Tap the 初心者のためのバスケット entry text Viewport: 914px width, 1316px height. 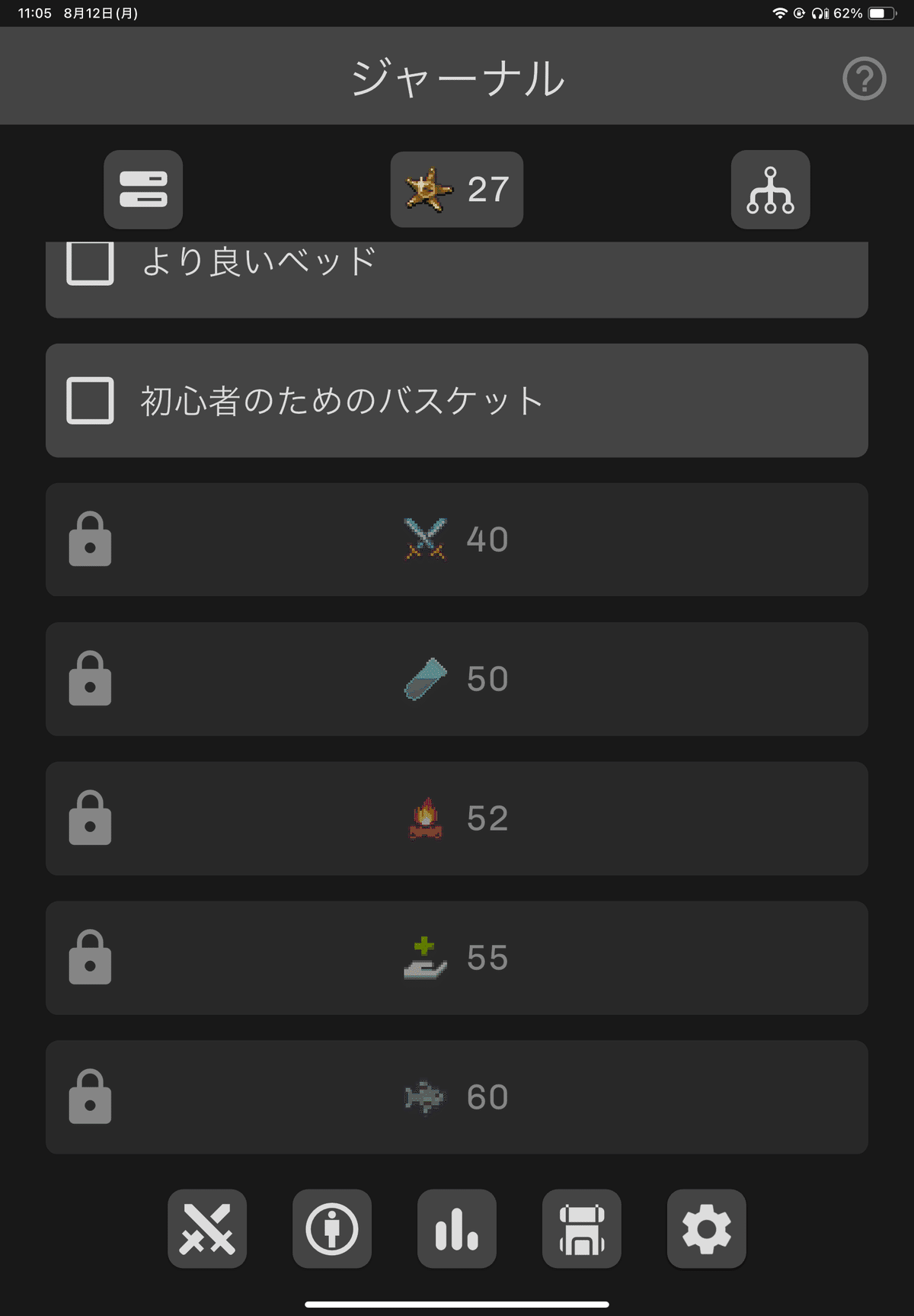[x=340, y=400]
